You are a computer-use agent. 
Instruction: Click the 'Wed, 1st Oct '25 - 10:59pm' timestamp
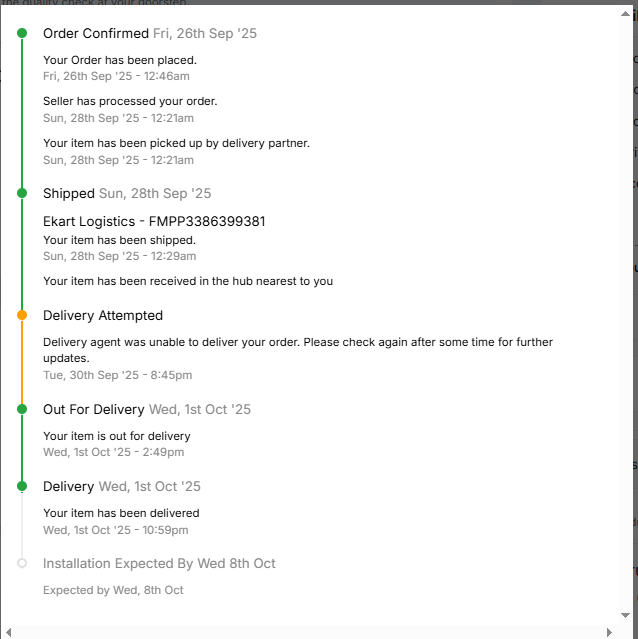(116, 530)
